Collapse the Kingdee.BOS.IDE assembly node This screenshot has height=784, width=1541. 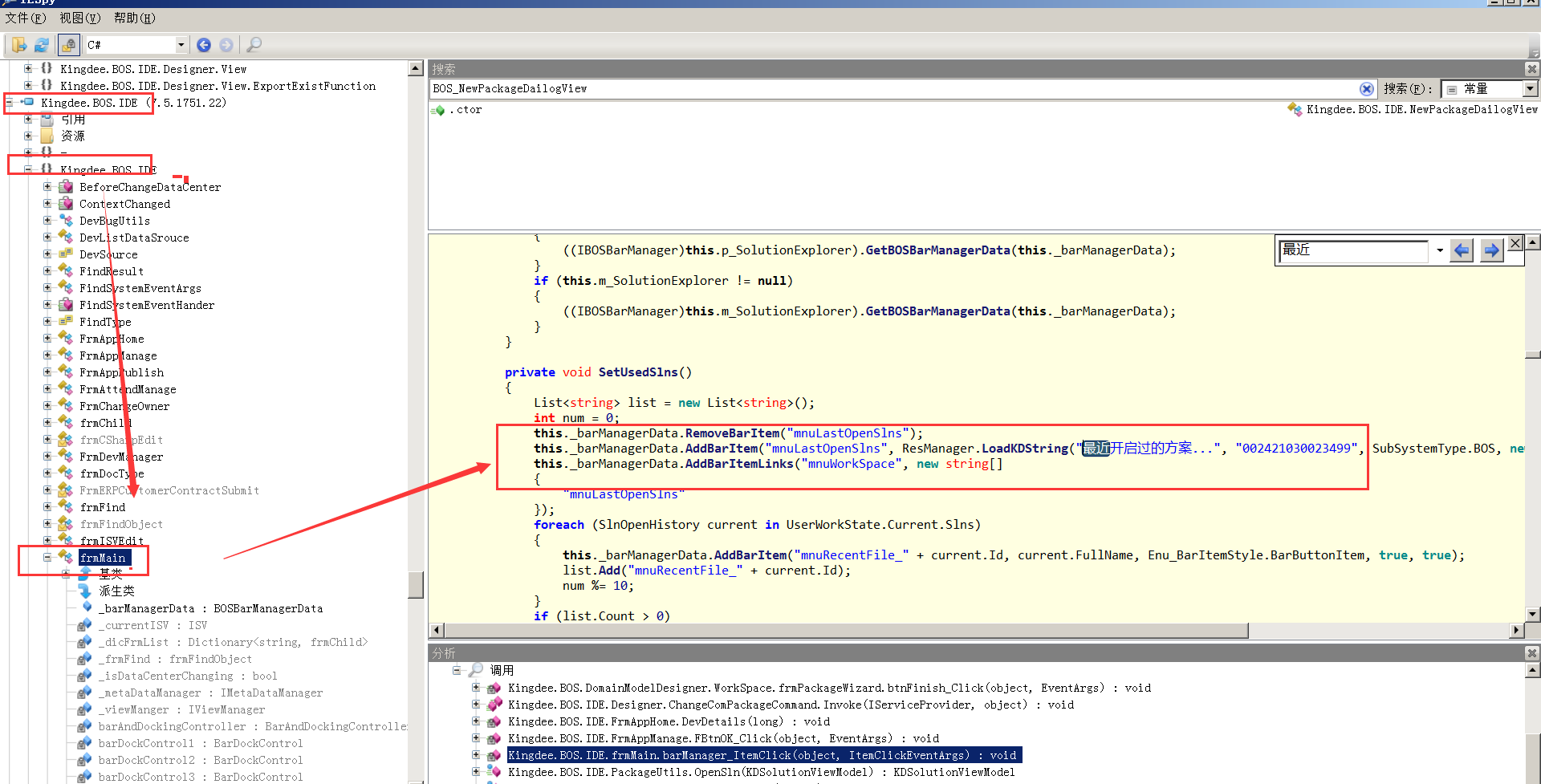tap(9, 102)
